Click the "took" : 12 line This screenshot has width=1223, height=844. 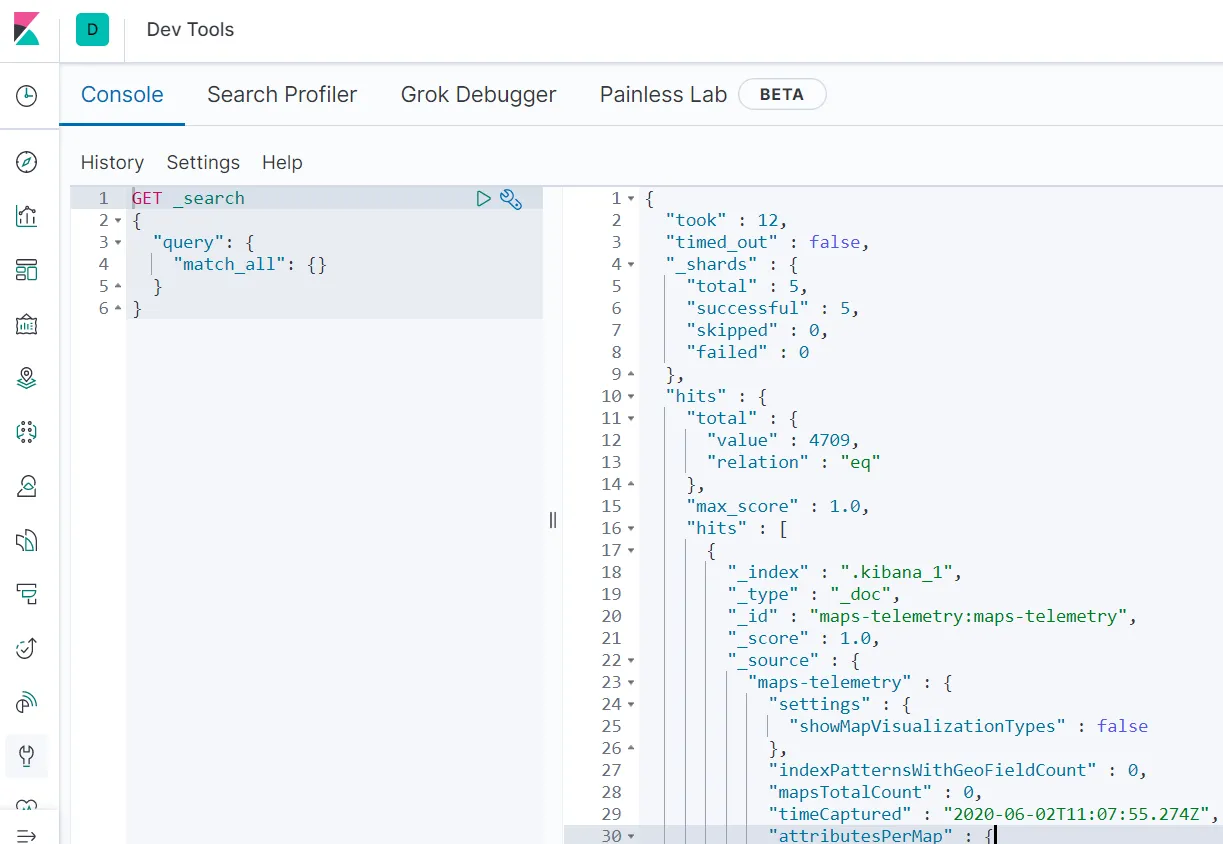click(727, 220)
